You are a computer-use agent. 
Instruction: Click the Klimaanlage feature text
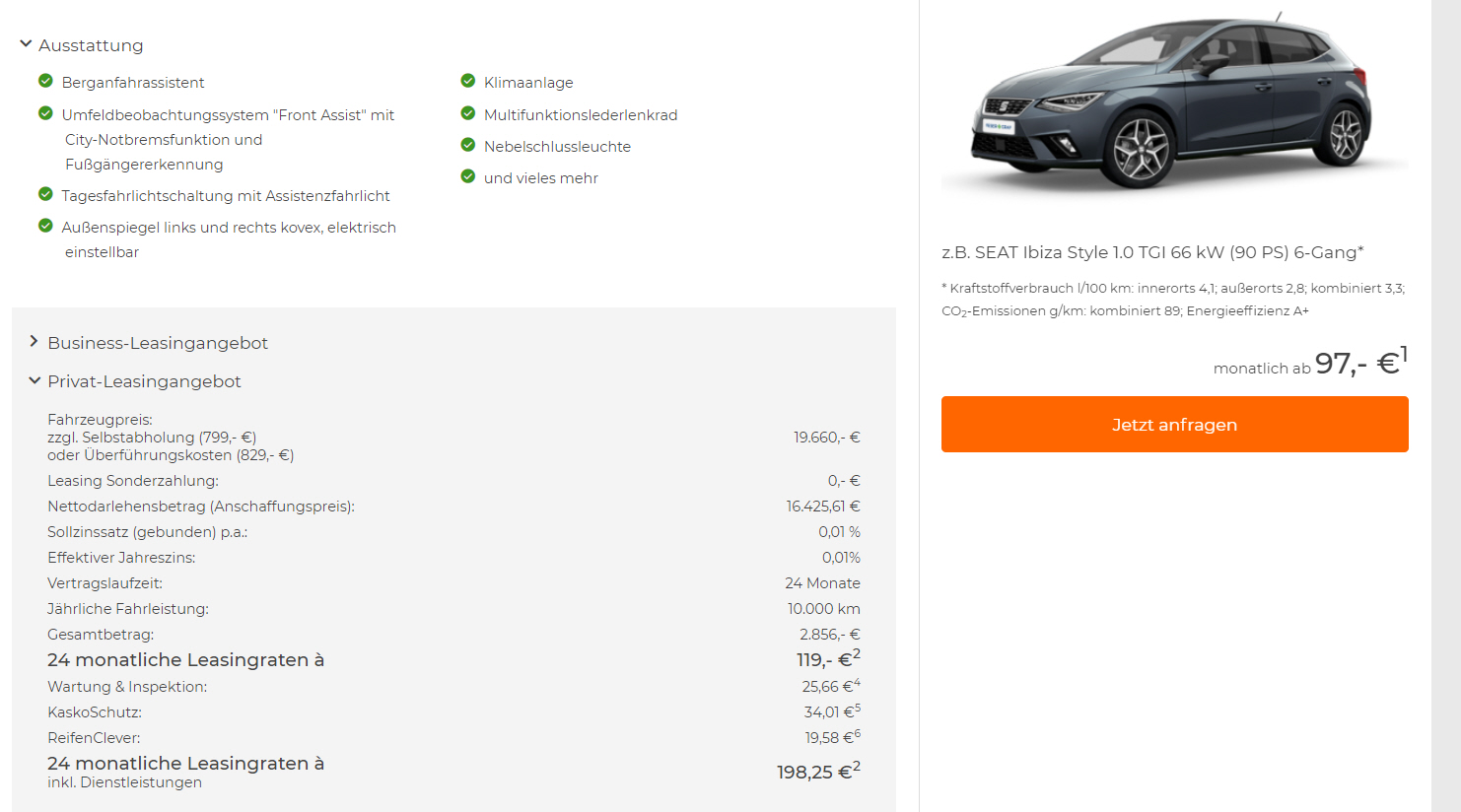coord(528,83)
